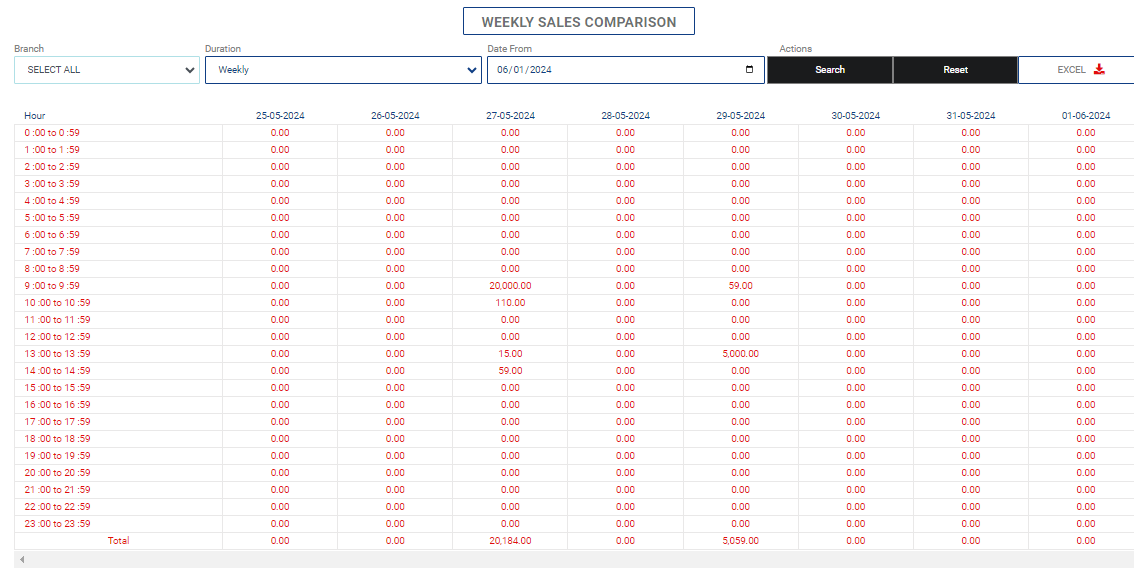This screenshot has height=577, width=1134.
Task: Click the 5,000.00 value under 29-05-2024
Action: coord(741,353)
